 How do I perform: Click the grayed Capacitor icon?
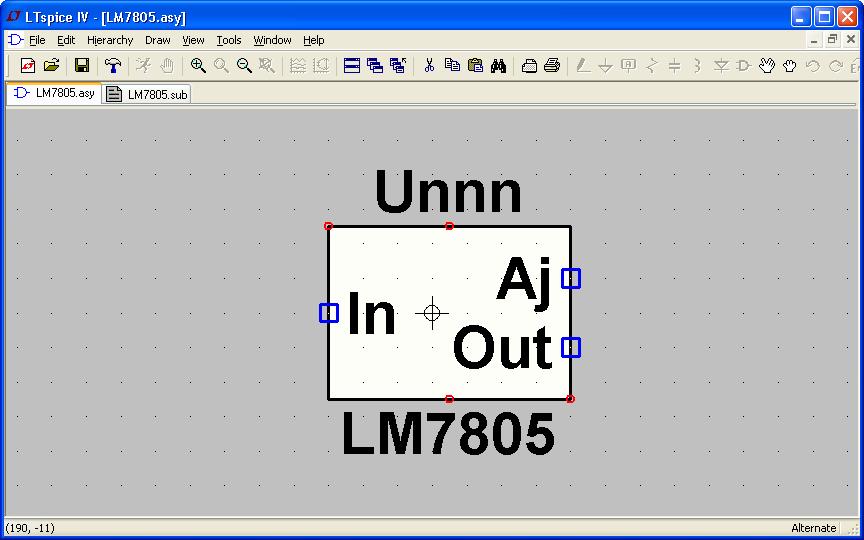coord(674,66)
